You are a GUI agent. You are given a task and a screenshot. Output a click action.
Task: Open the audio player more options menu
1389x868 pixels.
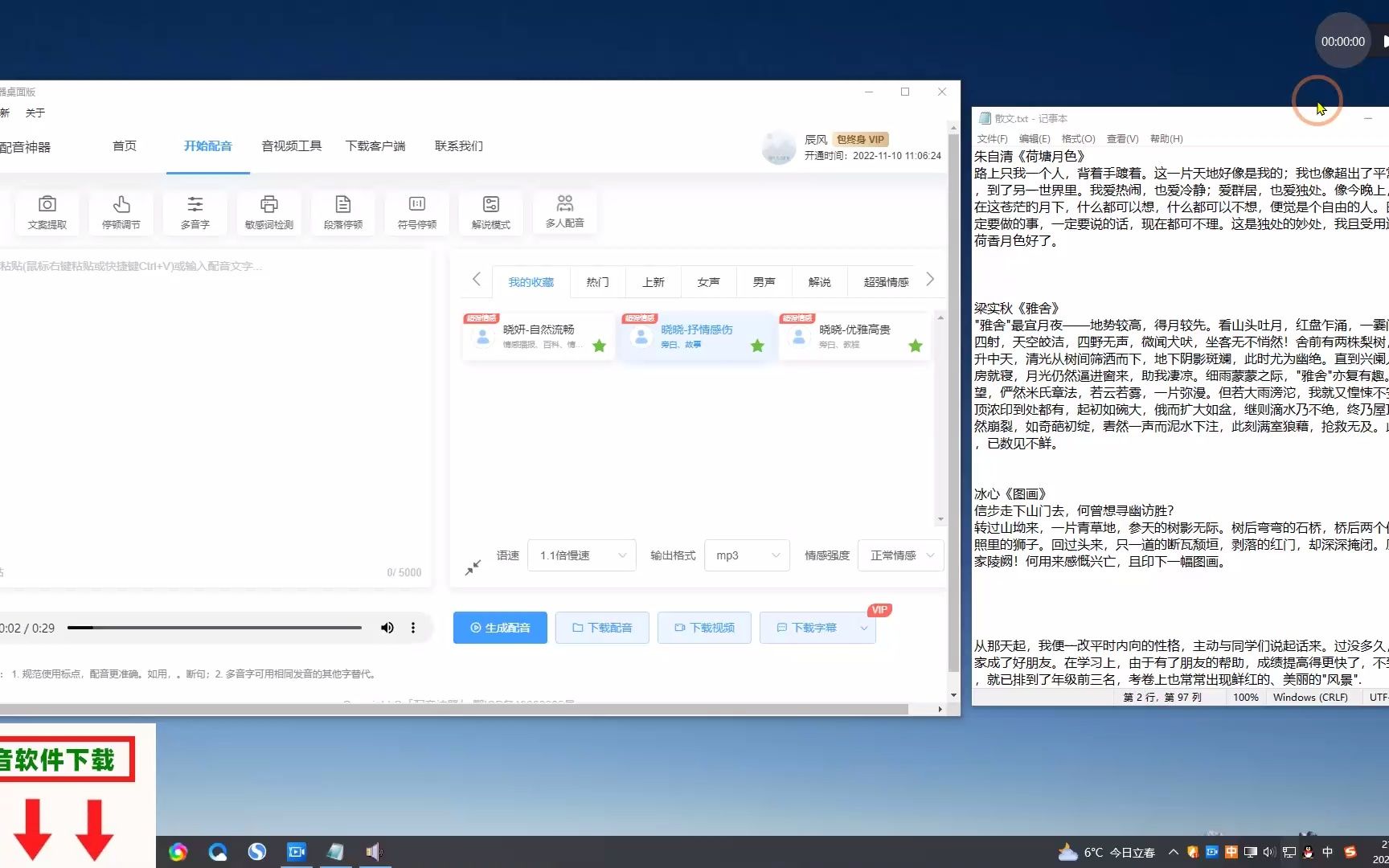tap(413, 628)
